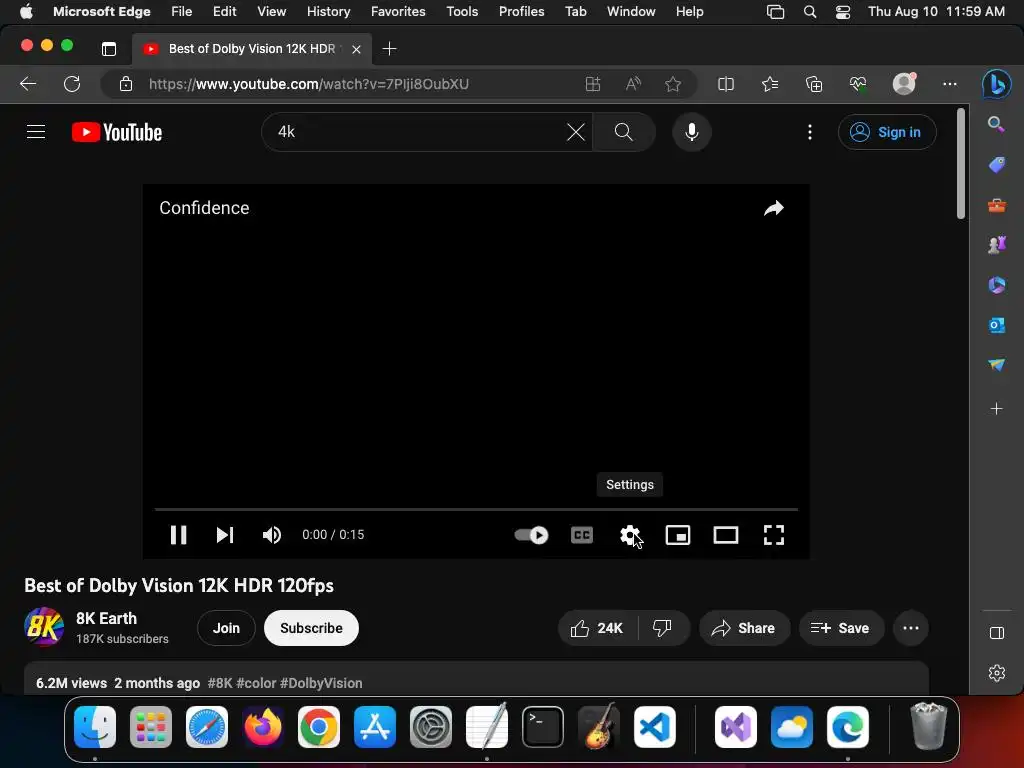Clear the search field text
Image resolution: width=1024 pixels, height=768 pixels.
coord(575,132)
